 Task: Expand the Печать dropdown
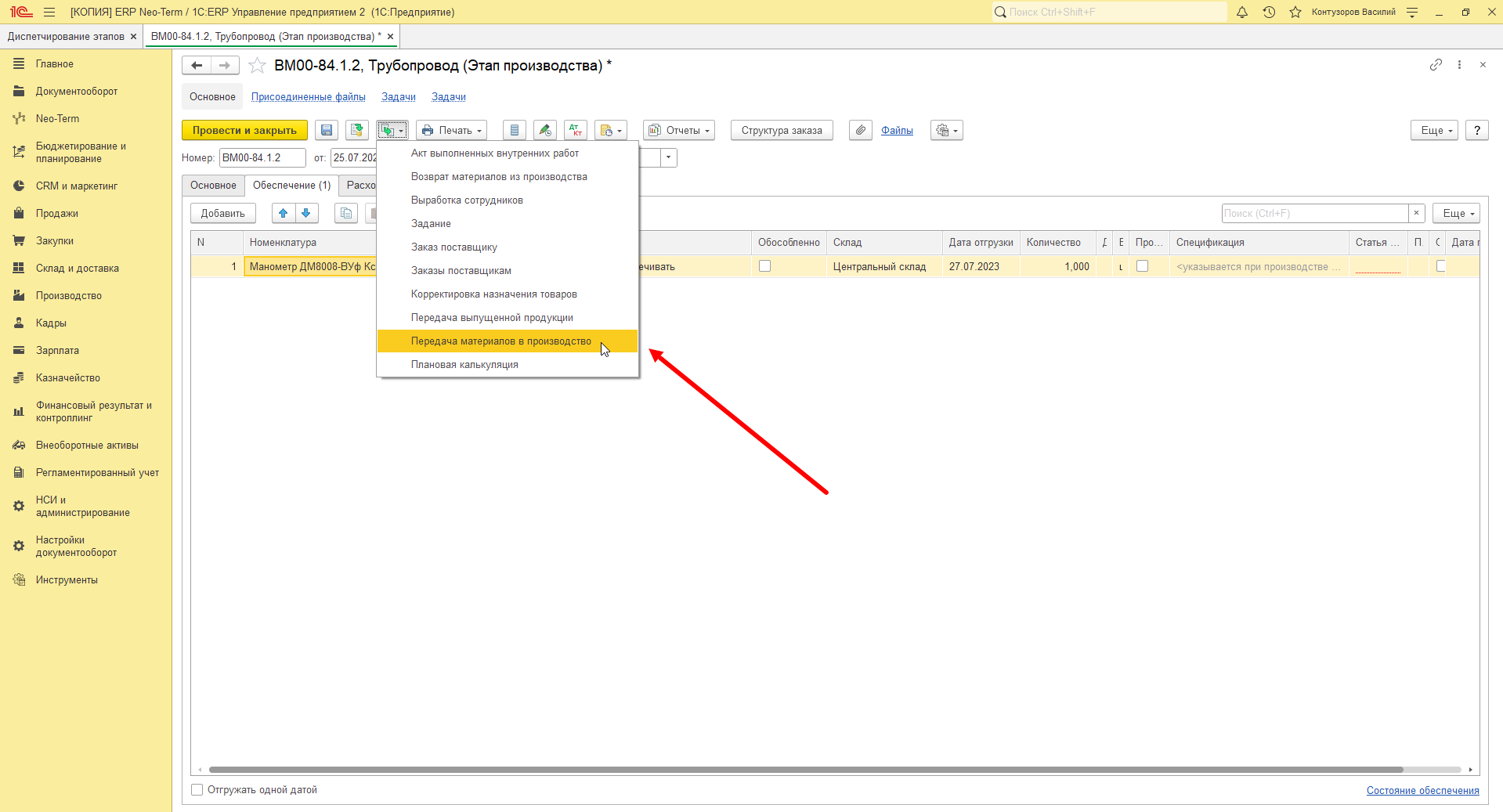(451, 130)
